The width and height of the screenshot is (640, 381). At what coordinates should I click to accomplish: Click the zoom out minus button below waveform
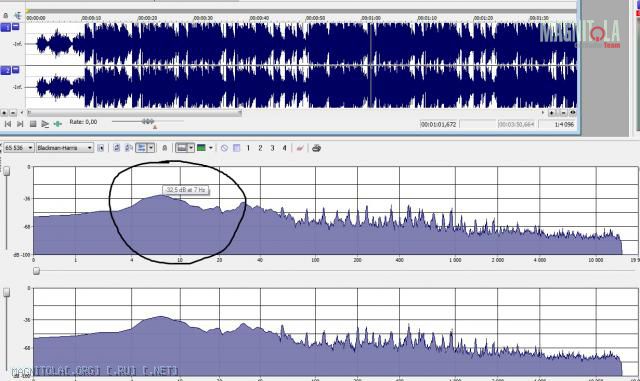13,113
